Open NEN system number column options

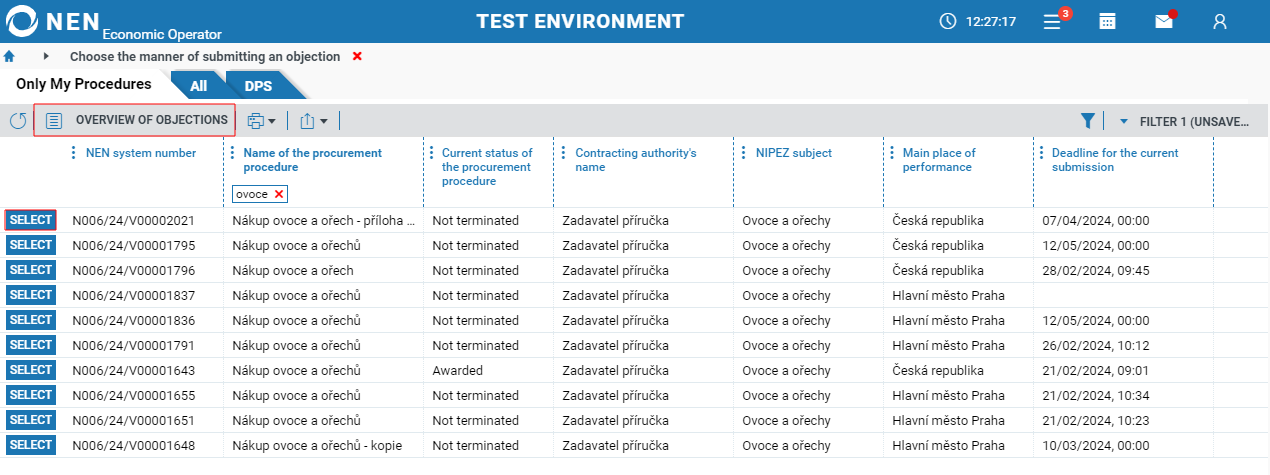pyautogui.click(x=73, y=153)
